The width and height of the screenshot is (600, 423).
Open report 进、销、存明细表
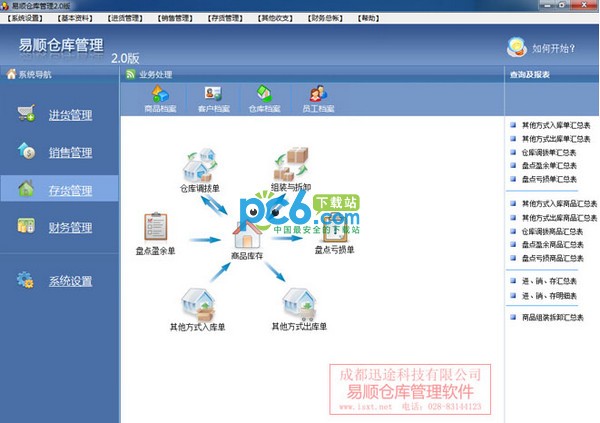549,296
